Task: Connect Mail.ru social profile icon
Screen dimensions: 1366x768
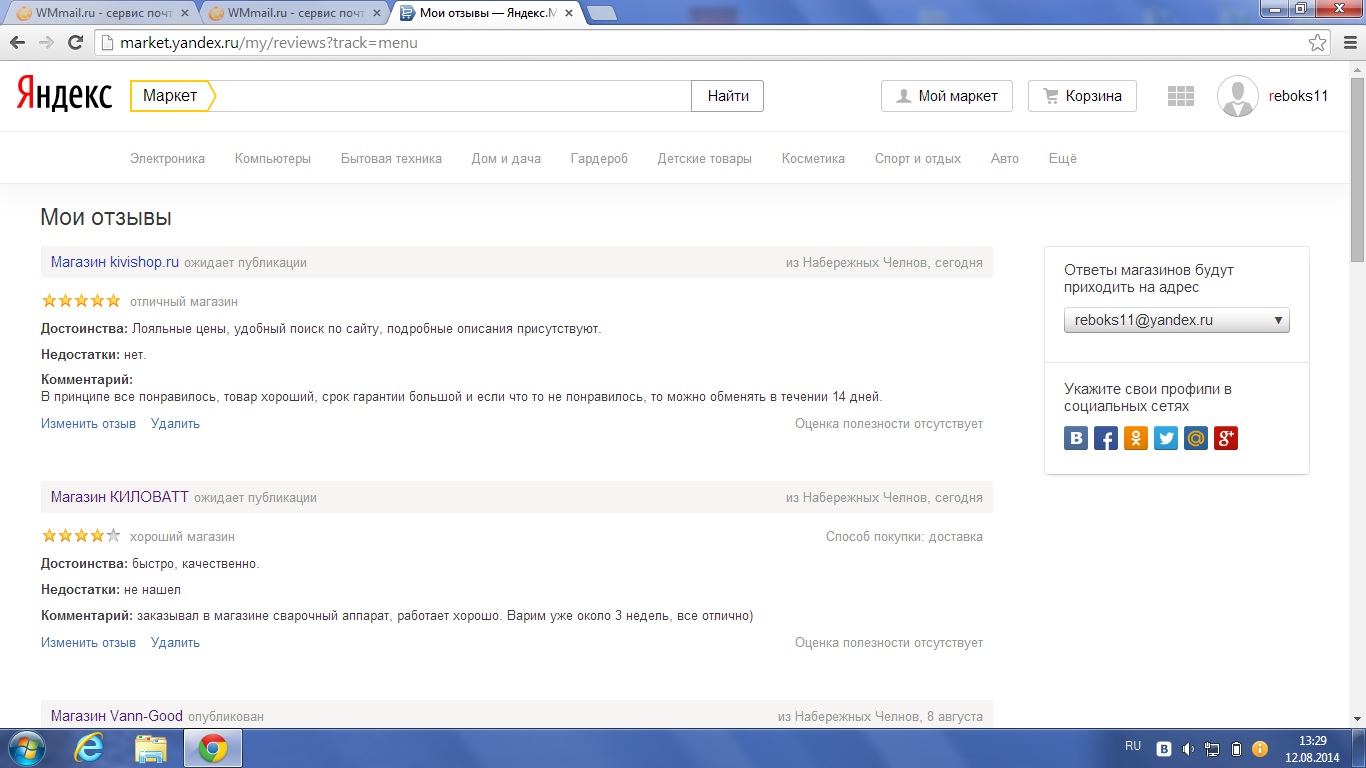Action: (1196, 438)
